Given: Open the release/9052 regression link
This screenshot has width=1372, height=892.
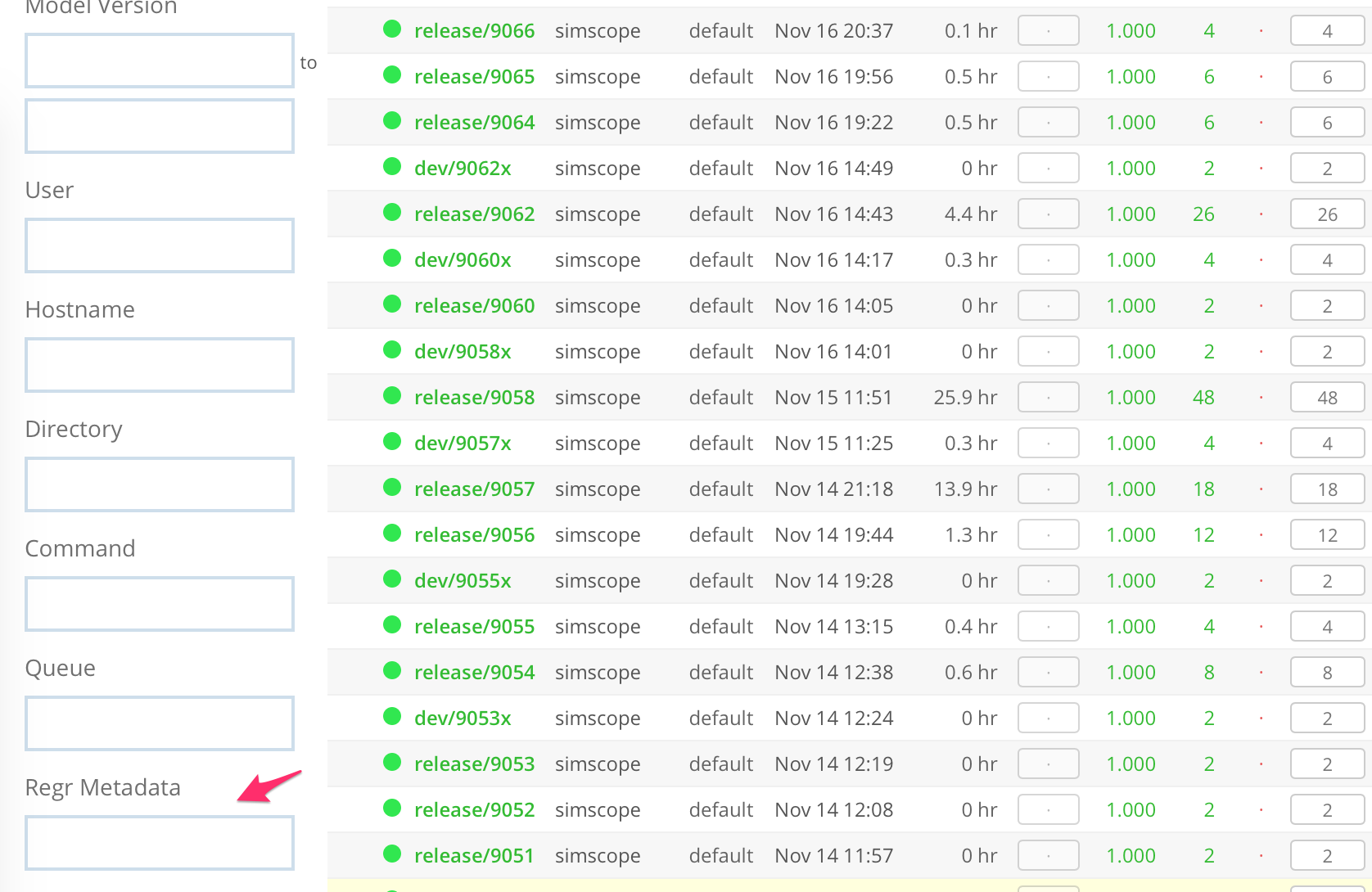Looking at the screenshot, I should pyautogui.click(x=474, y=810).
